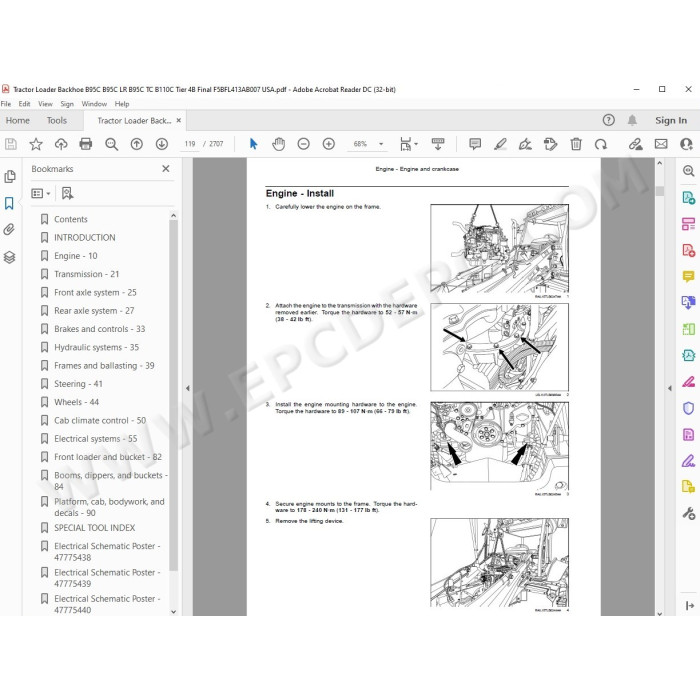Activate the hand pan tool

tap(279, 144)
